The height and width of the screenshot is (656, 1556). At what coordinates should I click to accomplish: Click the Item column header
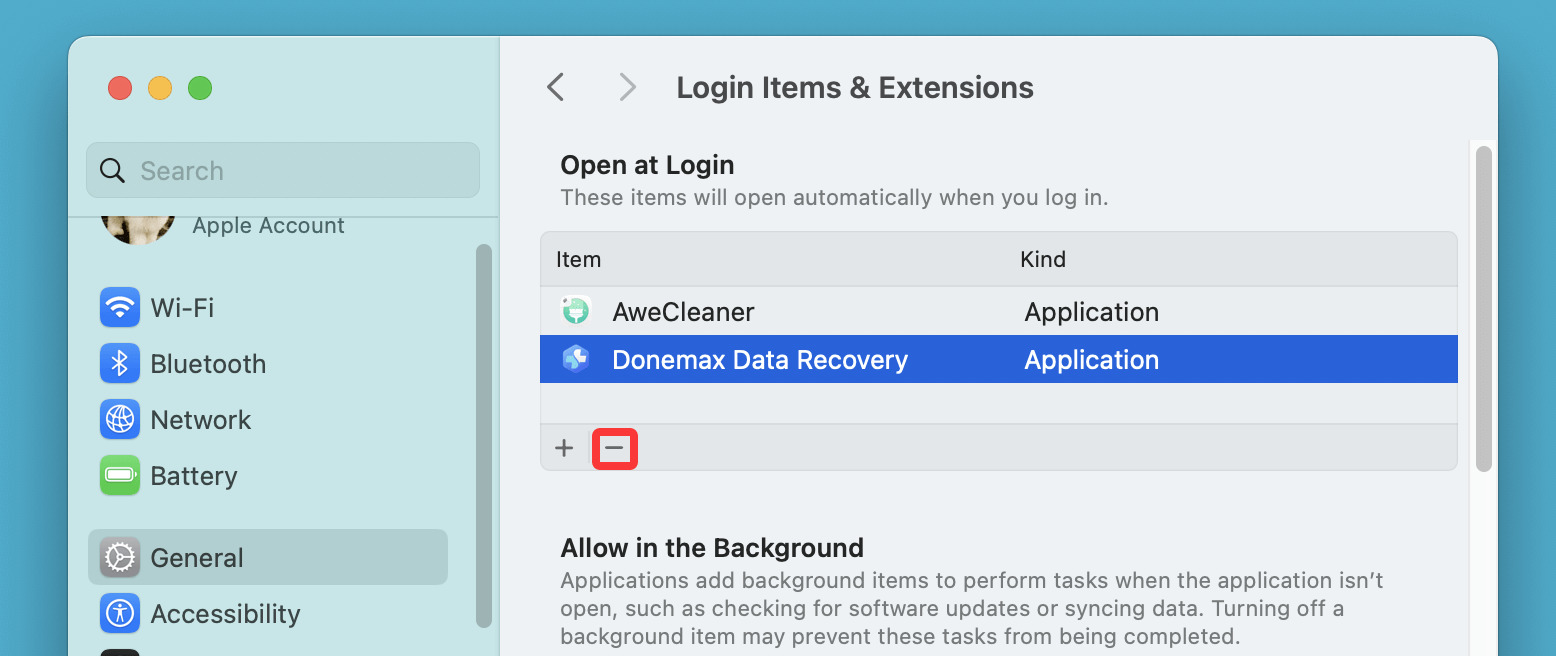click(578, 259)
